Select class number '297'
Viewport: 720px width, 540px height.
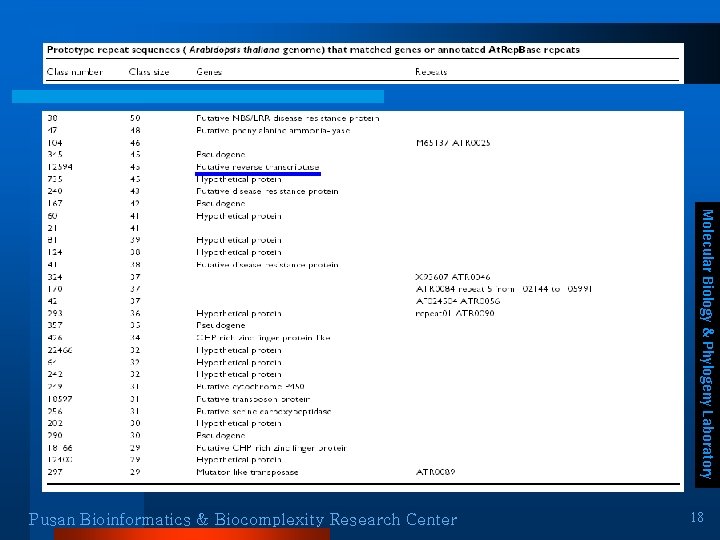pyautogui.click(x=55, y=472)
